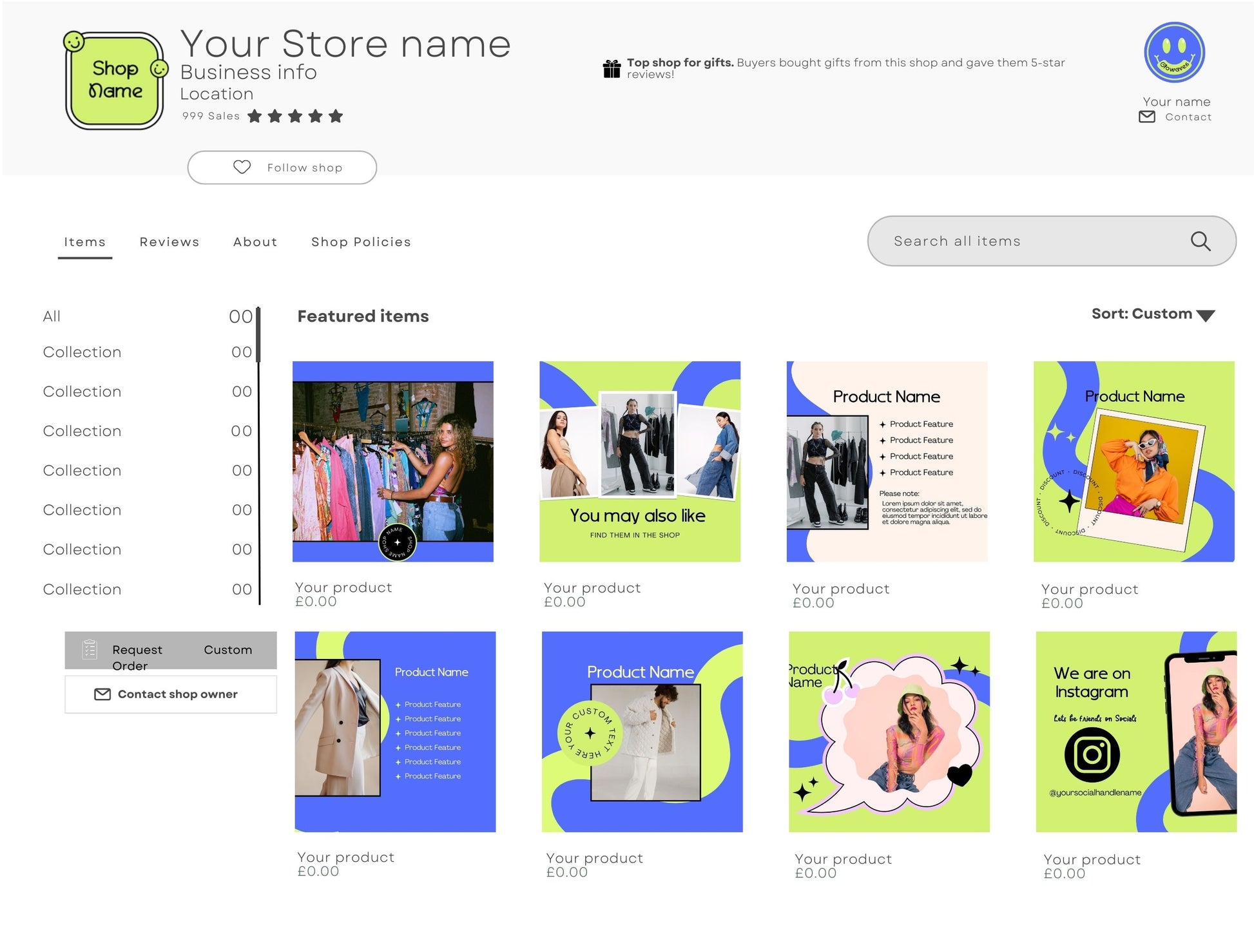Click the blue smiley profile avatar
1254x952 pixels.
click(x=1174, y=53)
